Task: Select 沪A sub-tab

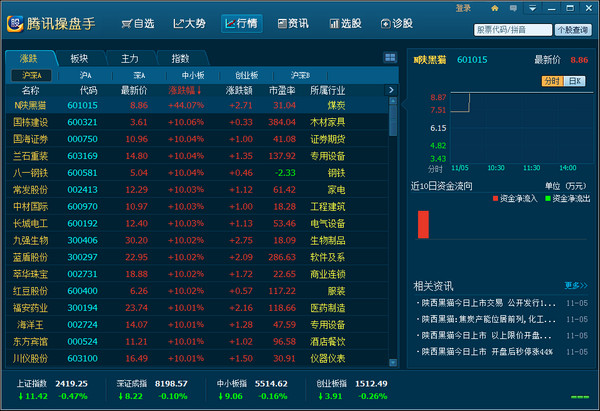Action: tap(85, 75)
